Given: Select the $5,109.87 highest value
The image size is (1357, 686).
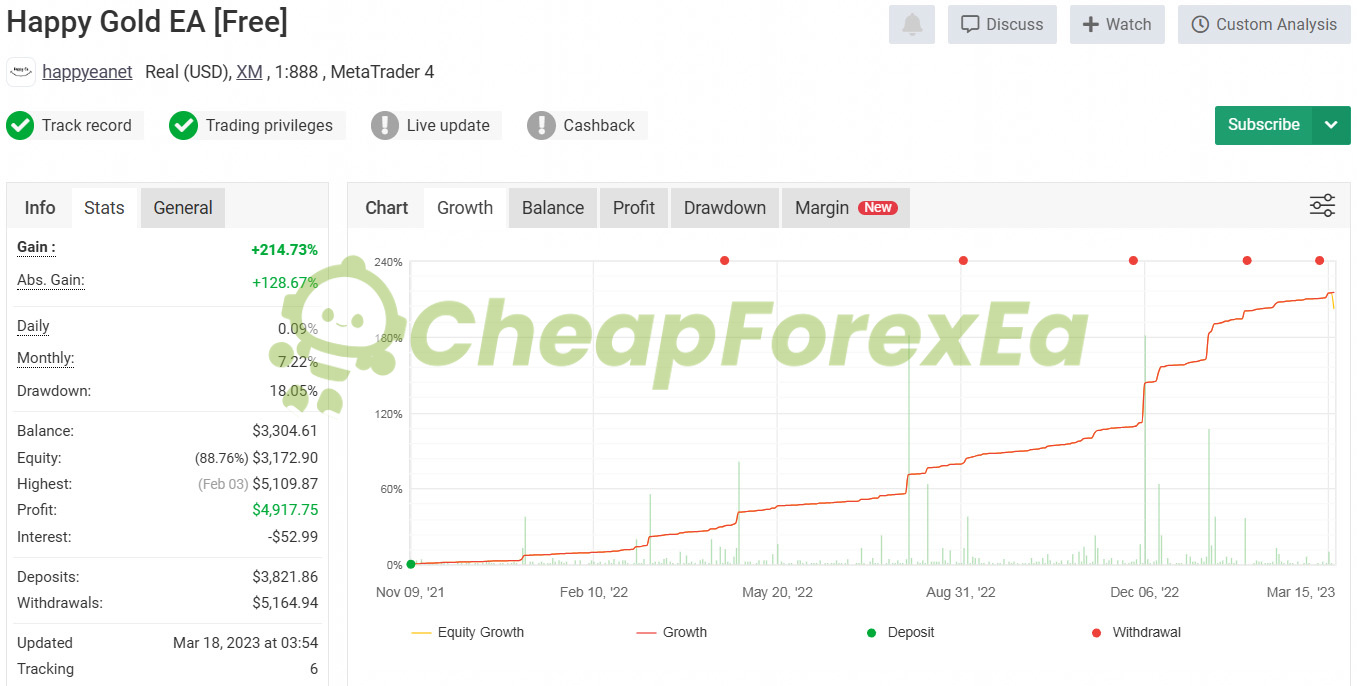Looking at the screenshot, I should click(285, 484).
